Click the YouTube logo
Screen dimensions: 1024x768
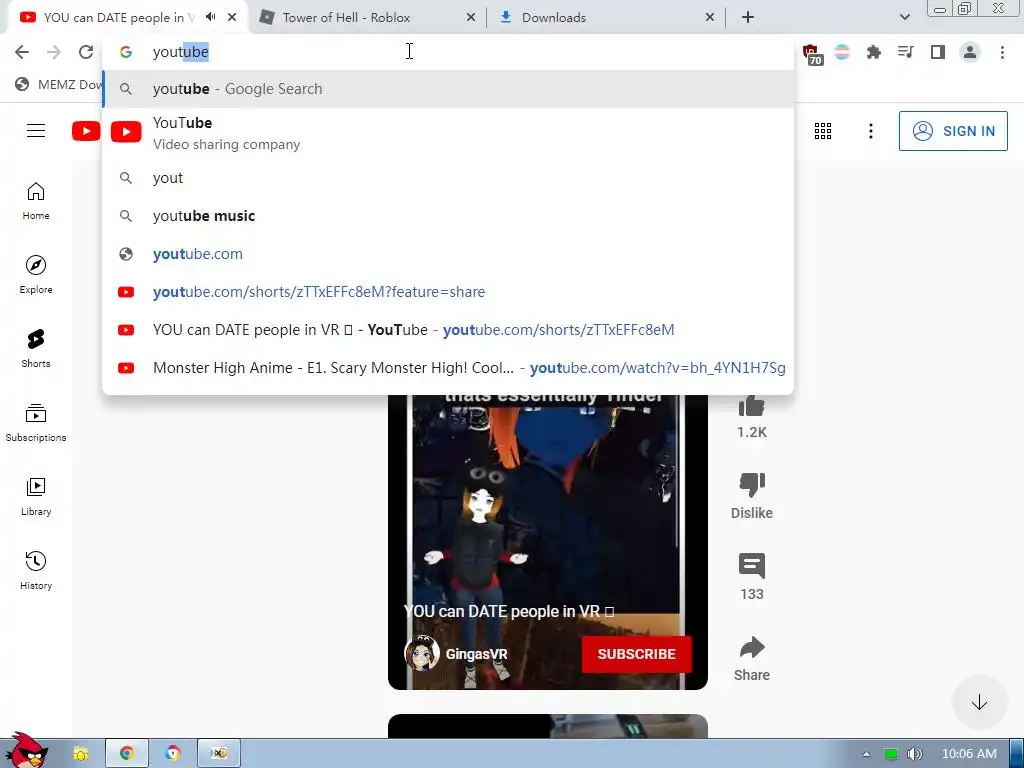pyautogui.click(x=86, y=131)
